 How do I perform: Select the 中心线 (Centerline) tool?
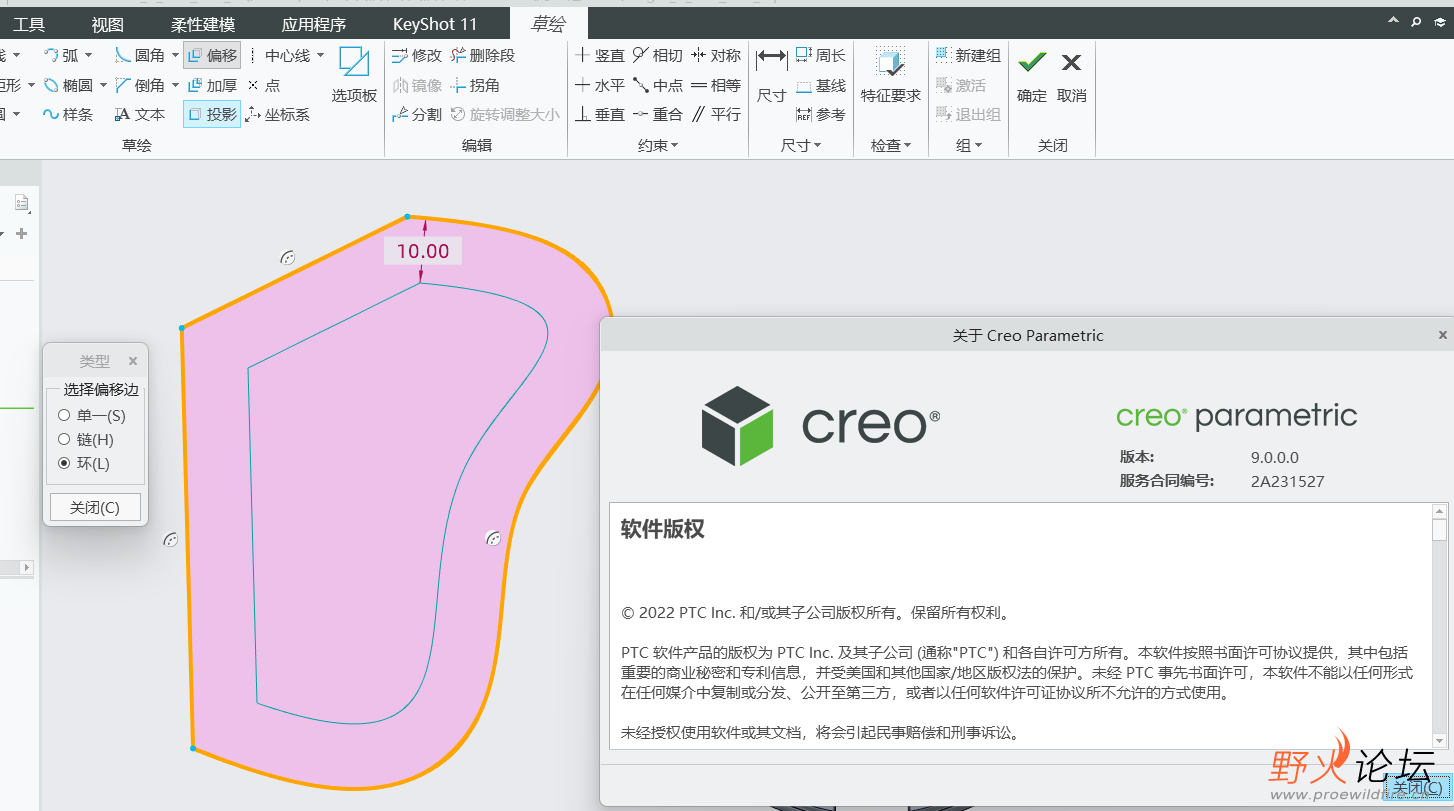(279, 56)
